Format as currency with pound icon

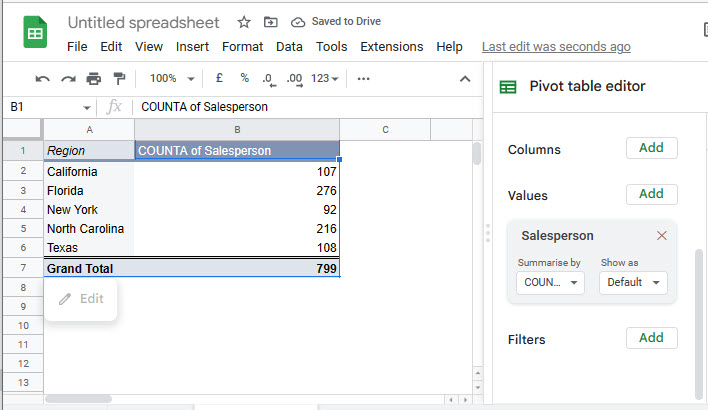click(219, 79)
